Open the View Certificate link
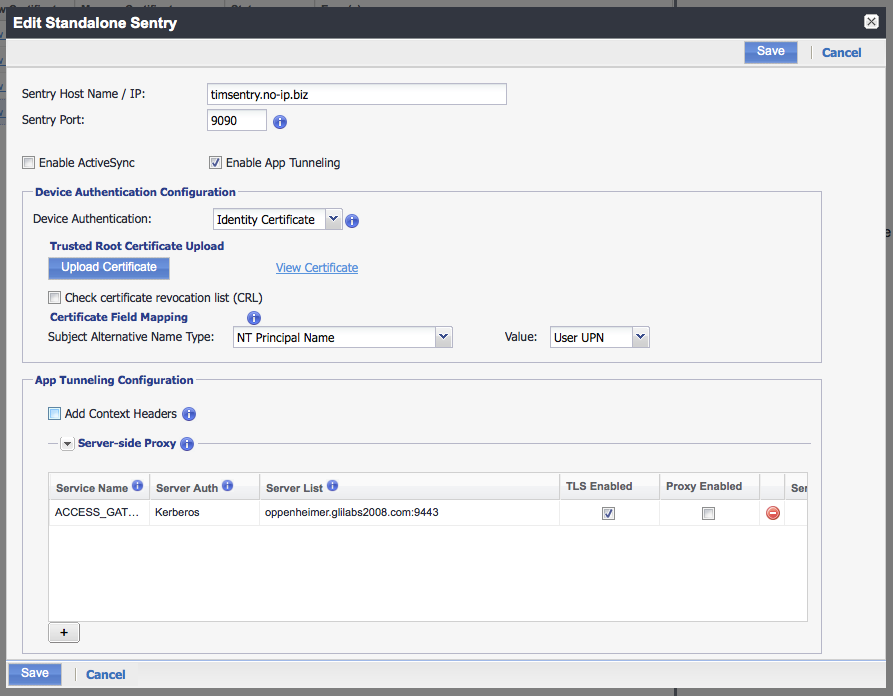 tap(317, 268)
